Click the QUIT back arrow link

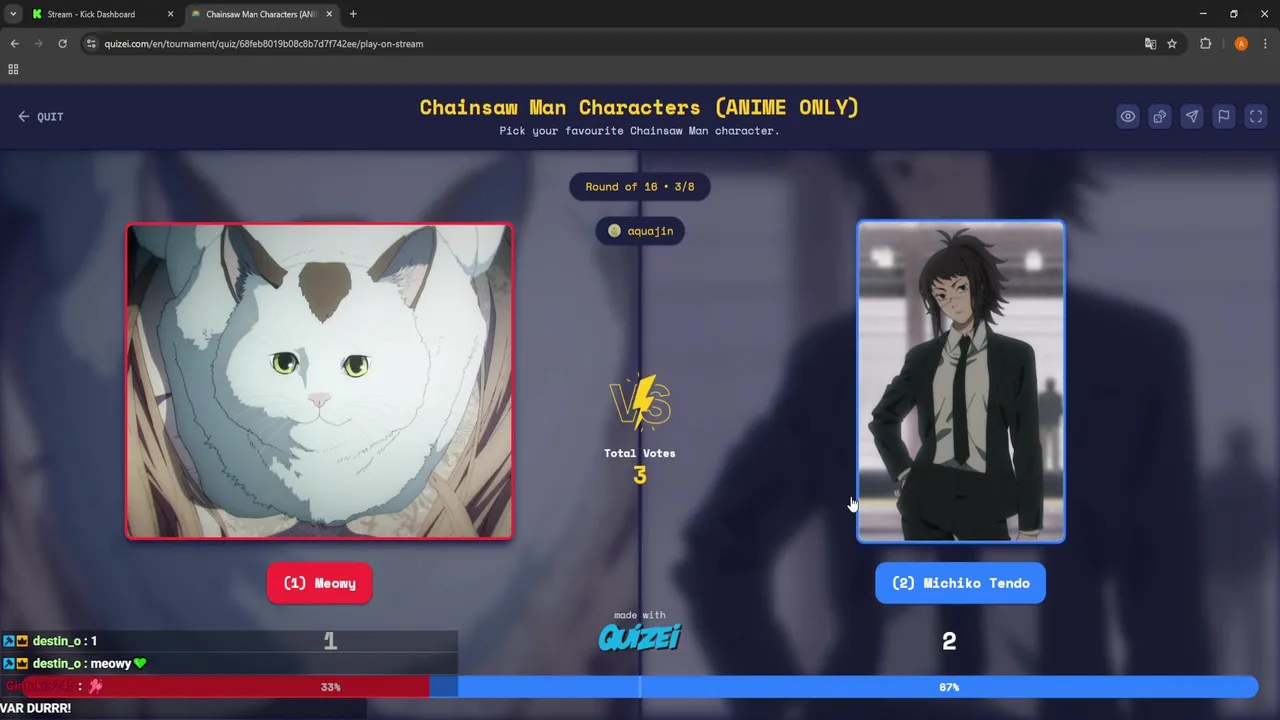pyautogui.click(x=40, y=117)
